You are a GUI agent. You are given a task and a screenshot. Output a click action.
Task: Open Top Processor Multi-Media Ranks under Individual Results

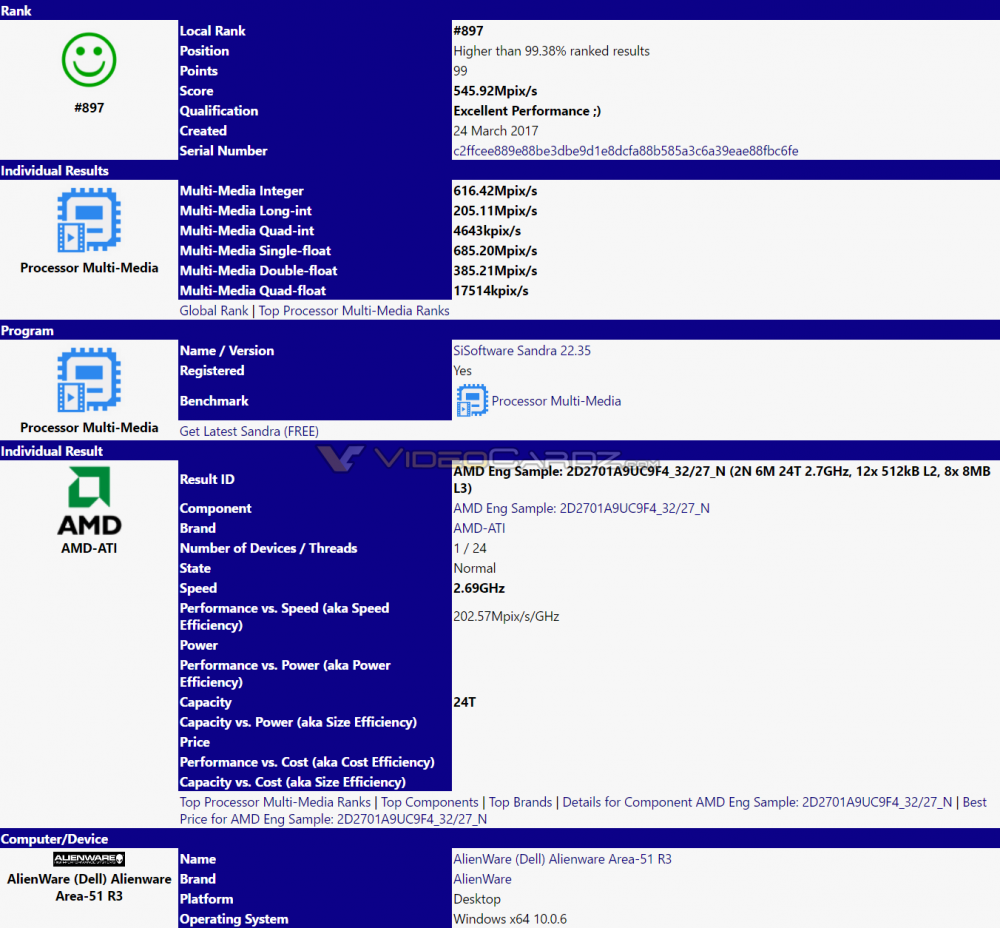(354, 311)
